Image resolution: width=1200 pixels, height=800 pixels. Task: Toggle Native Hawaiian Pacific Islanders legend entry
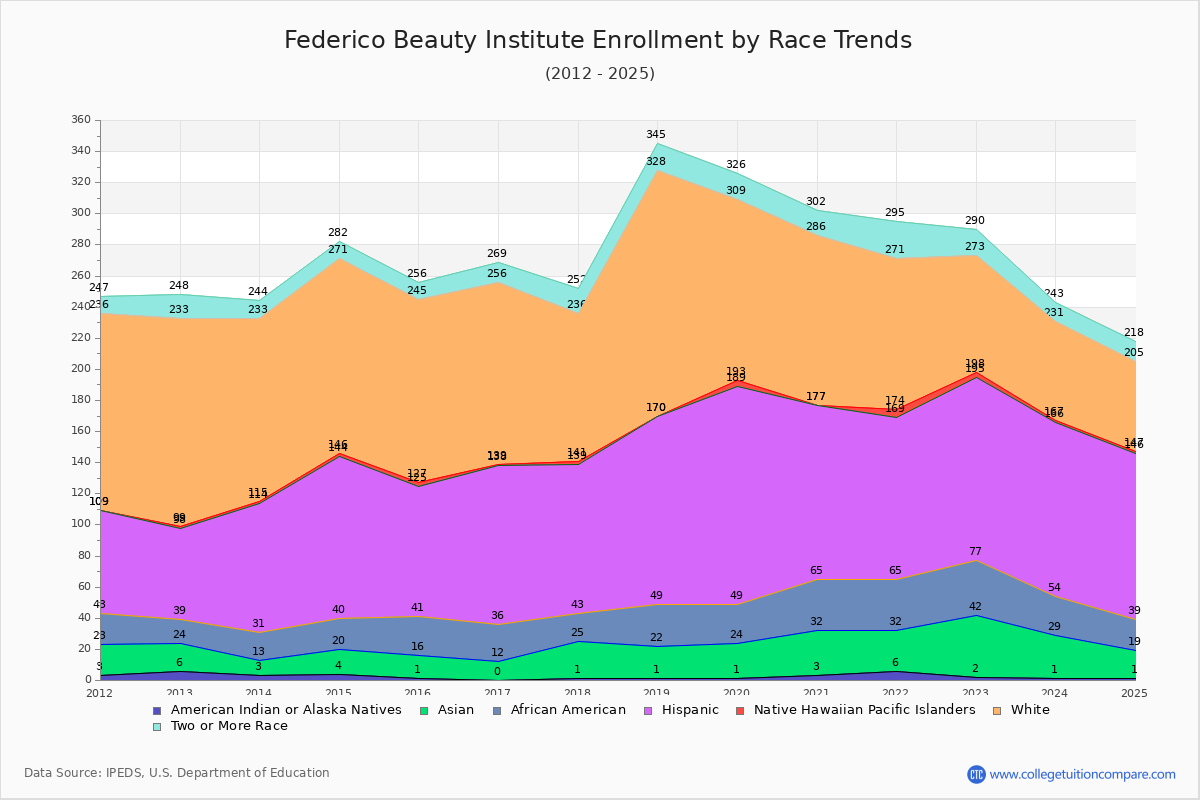click(854, 710)
